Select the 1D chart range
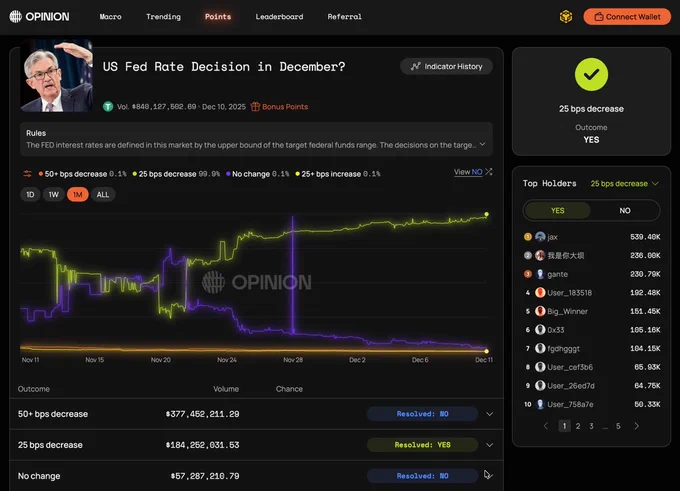The image size is (680, 491). (30, 195)
